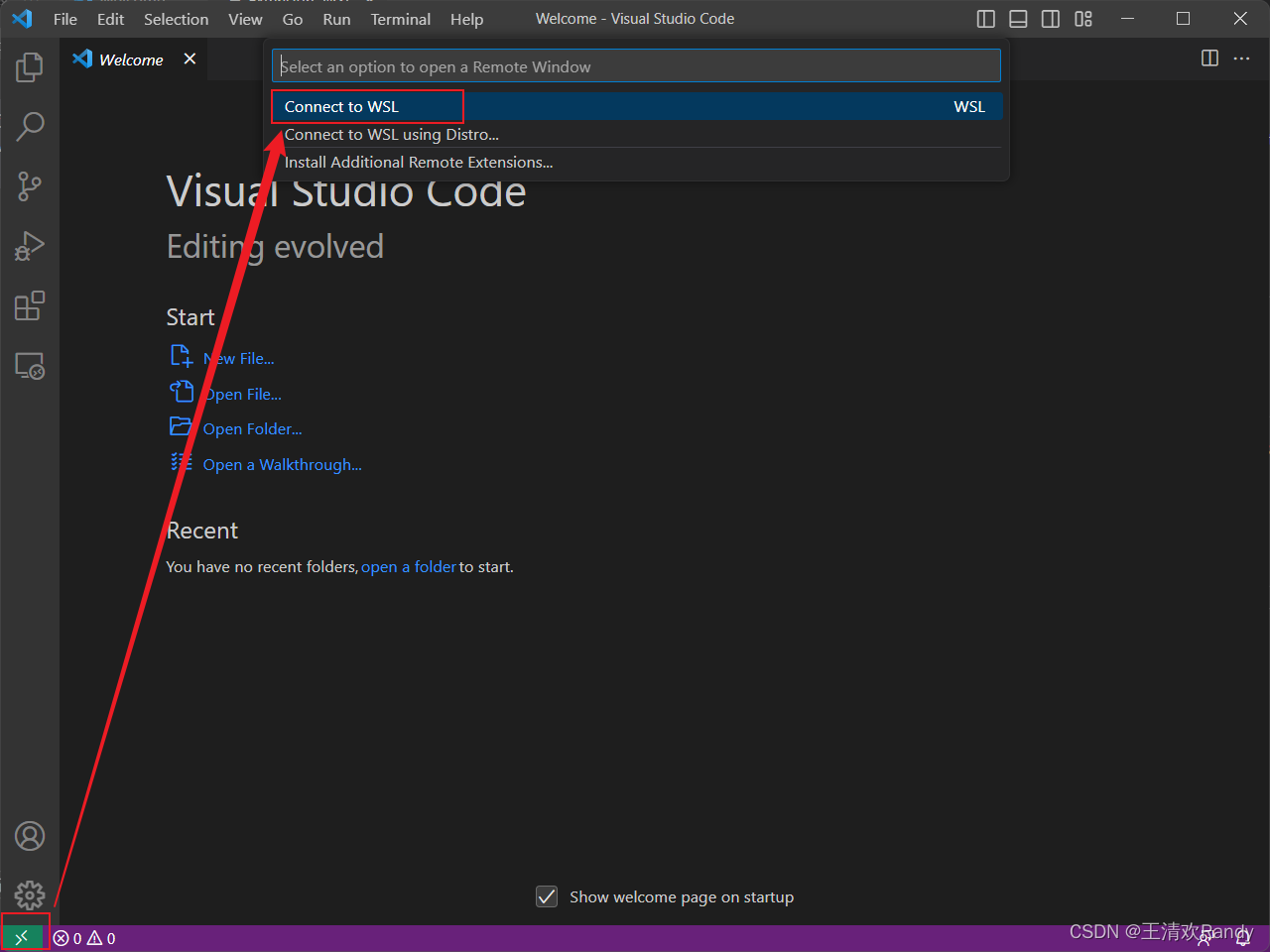Click the Open a Walkthrough list icon
This screenshot has width=1270, height=952.
[182, 461]
